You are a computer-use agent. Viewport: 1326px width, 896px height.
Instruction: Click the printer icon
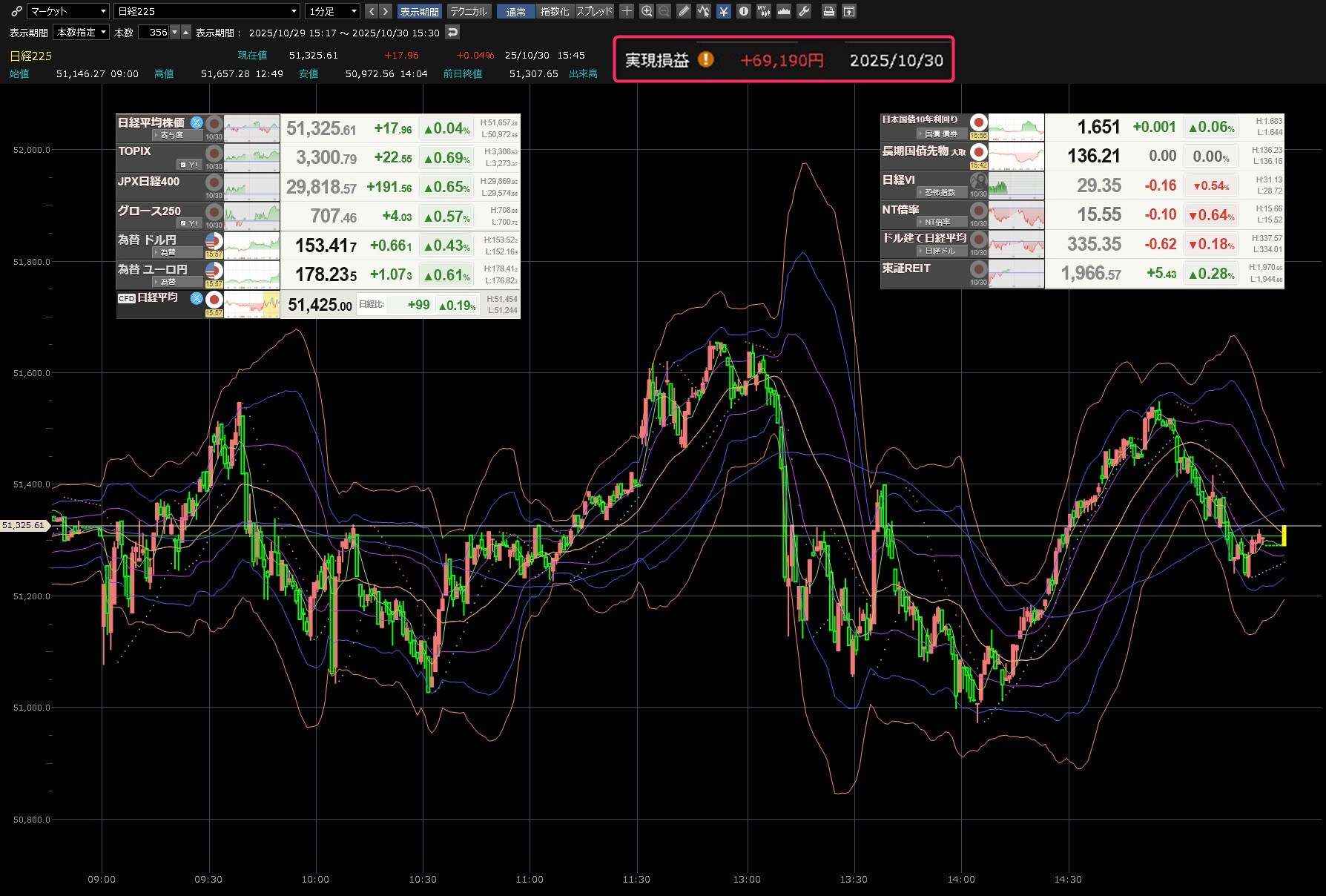829,11
